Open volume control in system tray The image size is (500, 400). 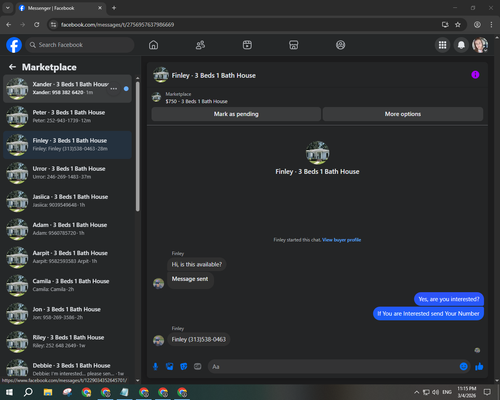click(x=435, y=392)
